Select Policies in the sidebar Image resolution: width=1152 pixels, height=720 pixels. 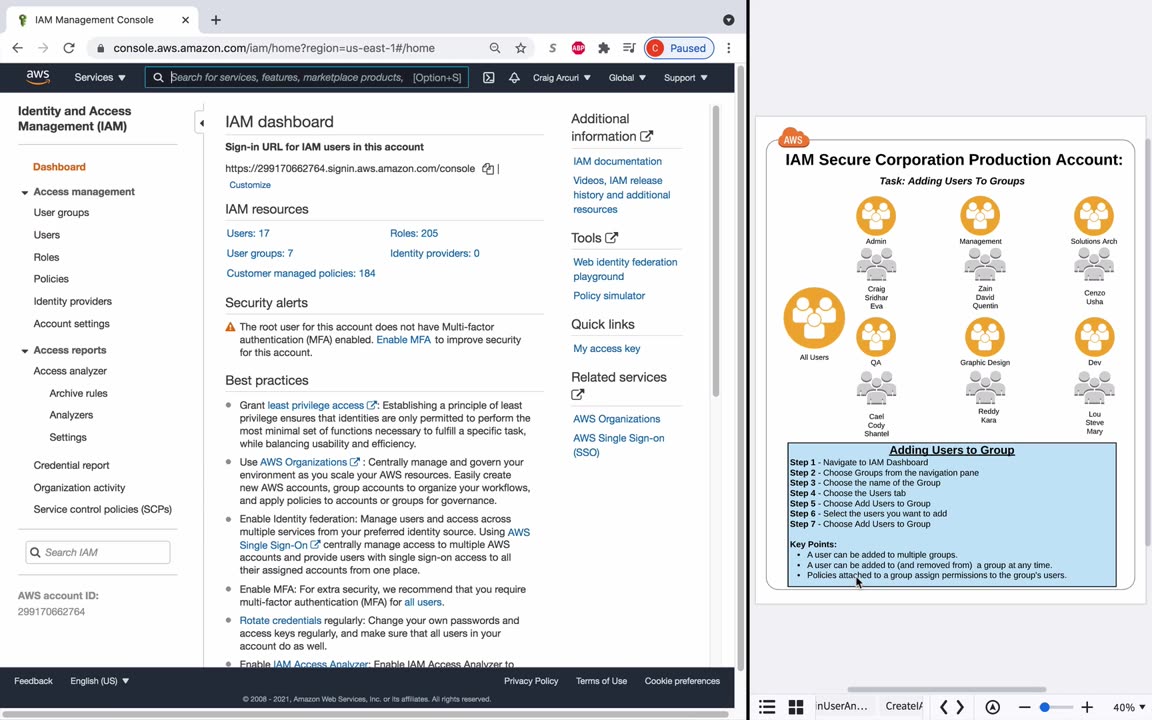(x=51, y=279)
